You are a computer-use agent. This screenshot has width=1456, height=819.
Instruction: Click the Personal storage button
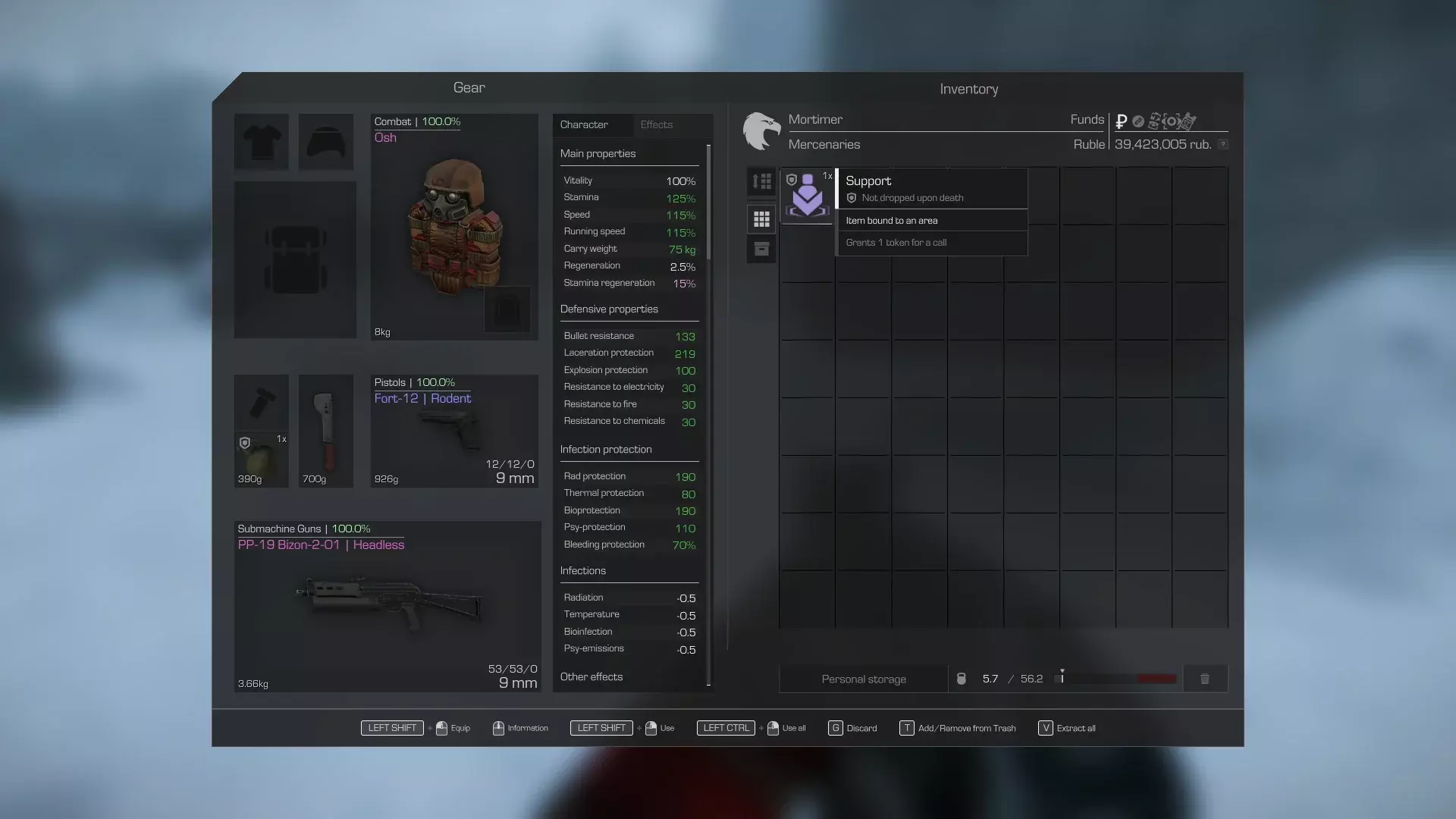[x=864, y=679]
